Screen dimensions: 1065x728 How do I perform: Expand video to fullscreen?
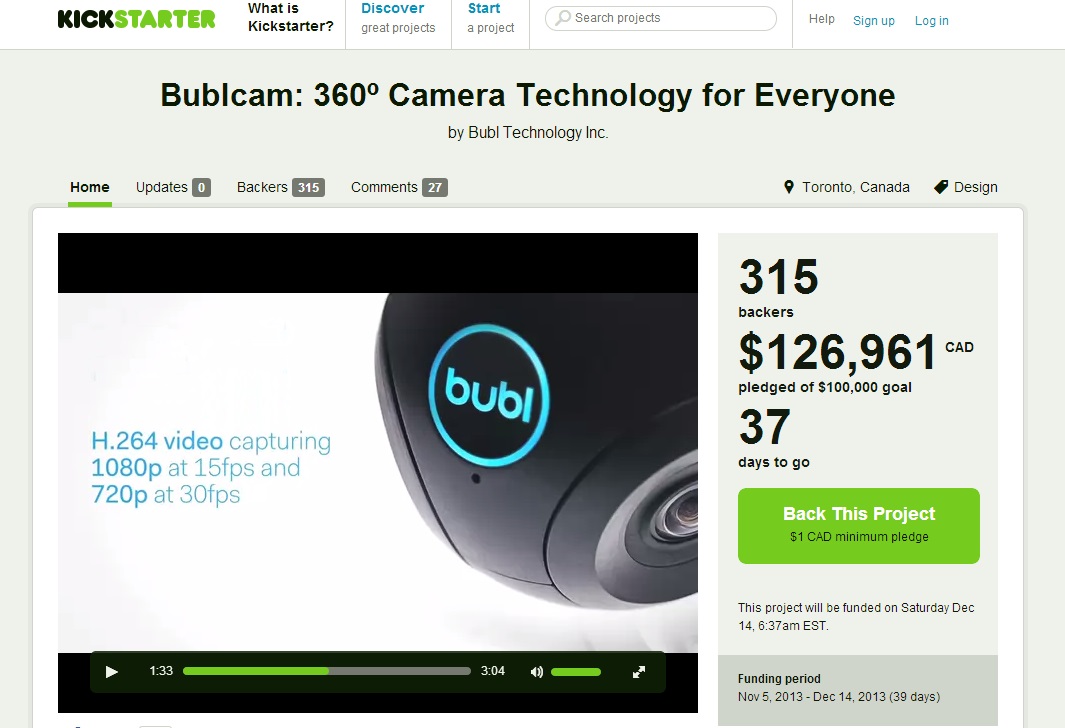[x=638, y=672]
